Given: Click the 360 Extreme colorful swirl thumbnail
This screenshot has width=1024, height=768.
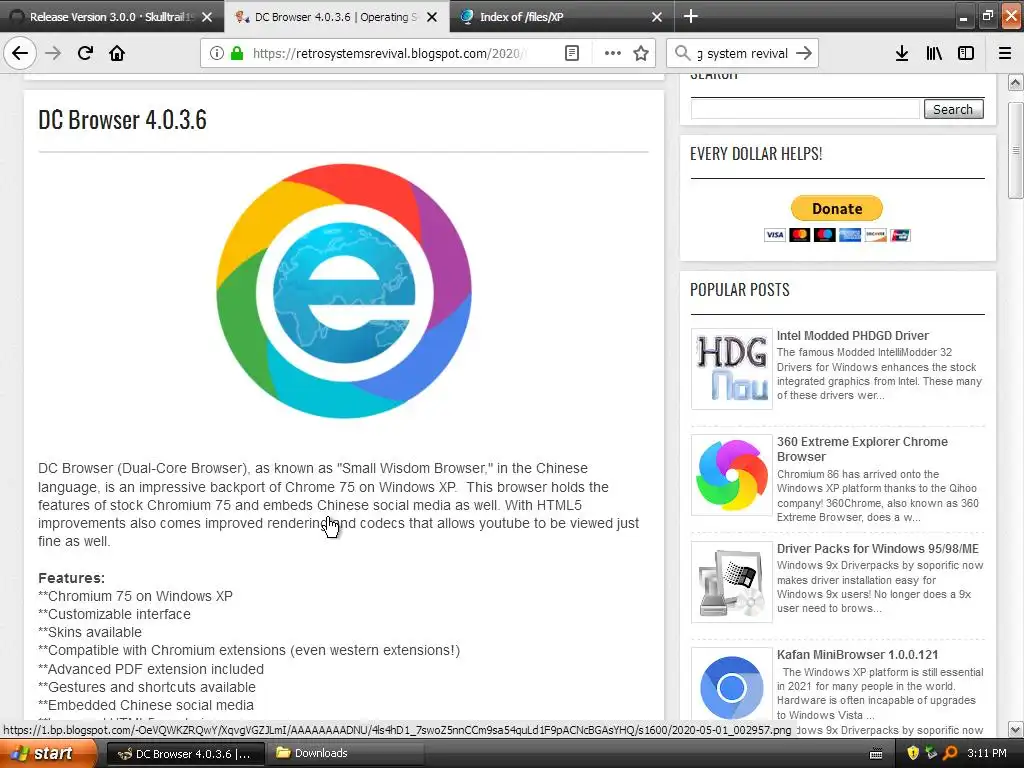Looking at the screenshot, I should click(731, 475).
